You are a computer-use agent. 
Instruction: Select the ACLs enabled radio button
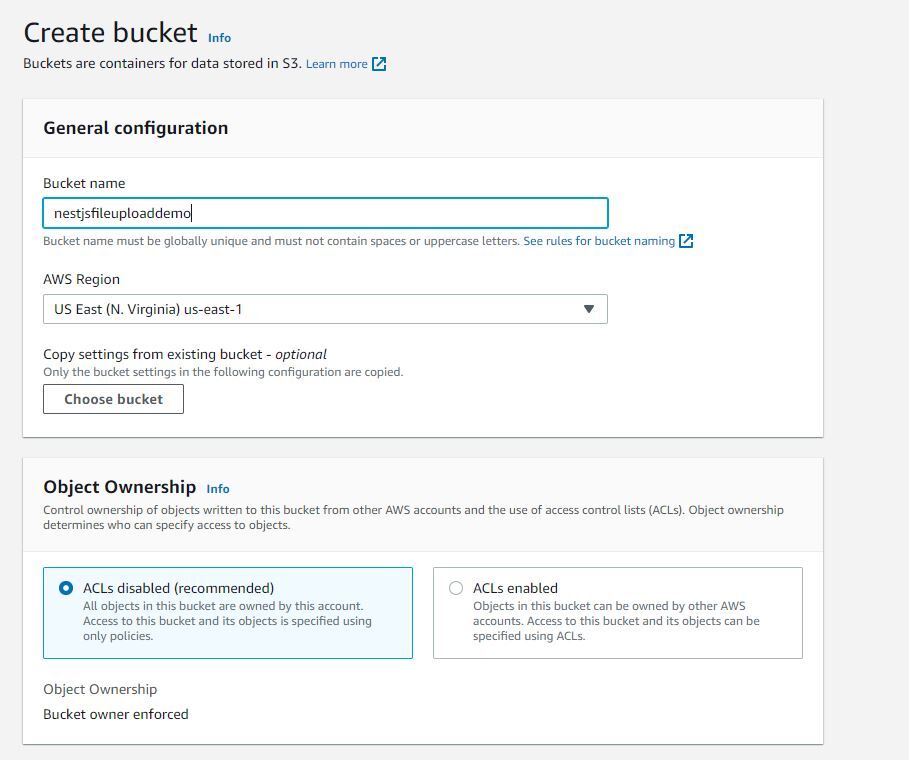[456, 588]
